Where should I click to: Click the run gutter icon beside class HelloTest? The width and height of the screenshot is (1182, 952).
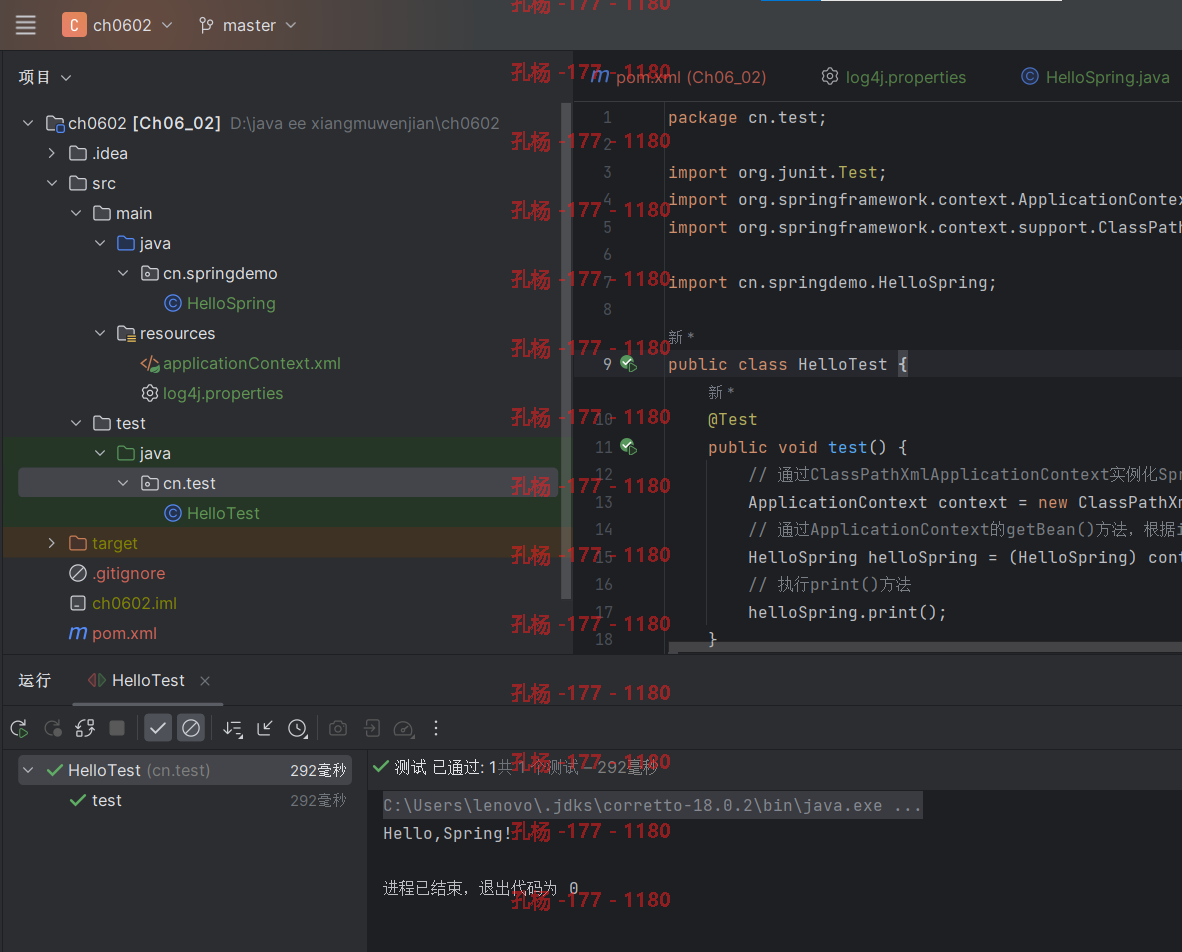coord(628,364)
